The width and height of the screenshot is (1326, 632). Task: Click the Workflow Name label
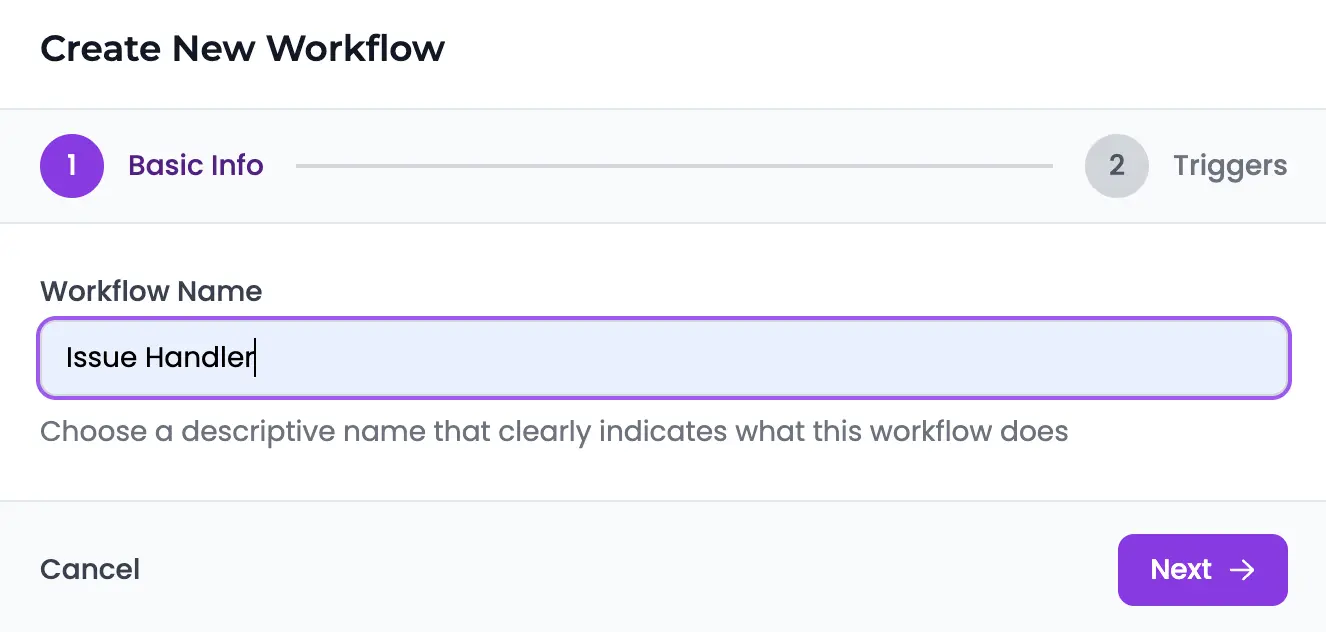pos(150,291)
